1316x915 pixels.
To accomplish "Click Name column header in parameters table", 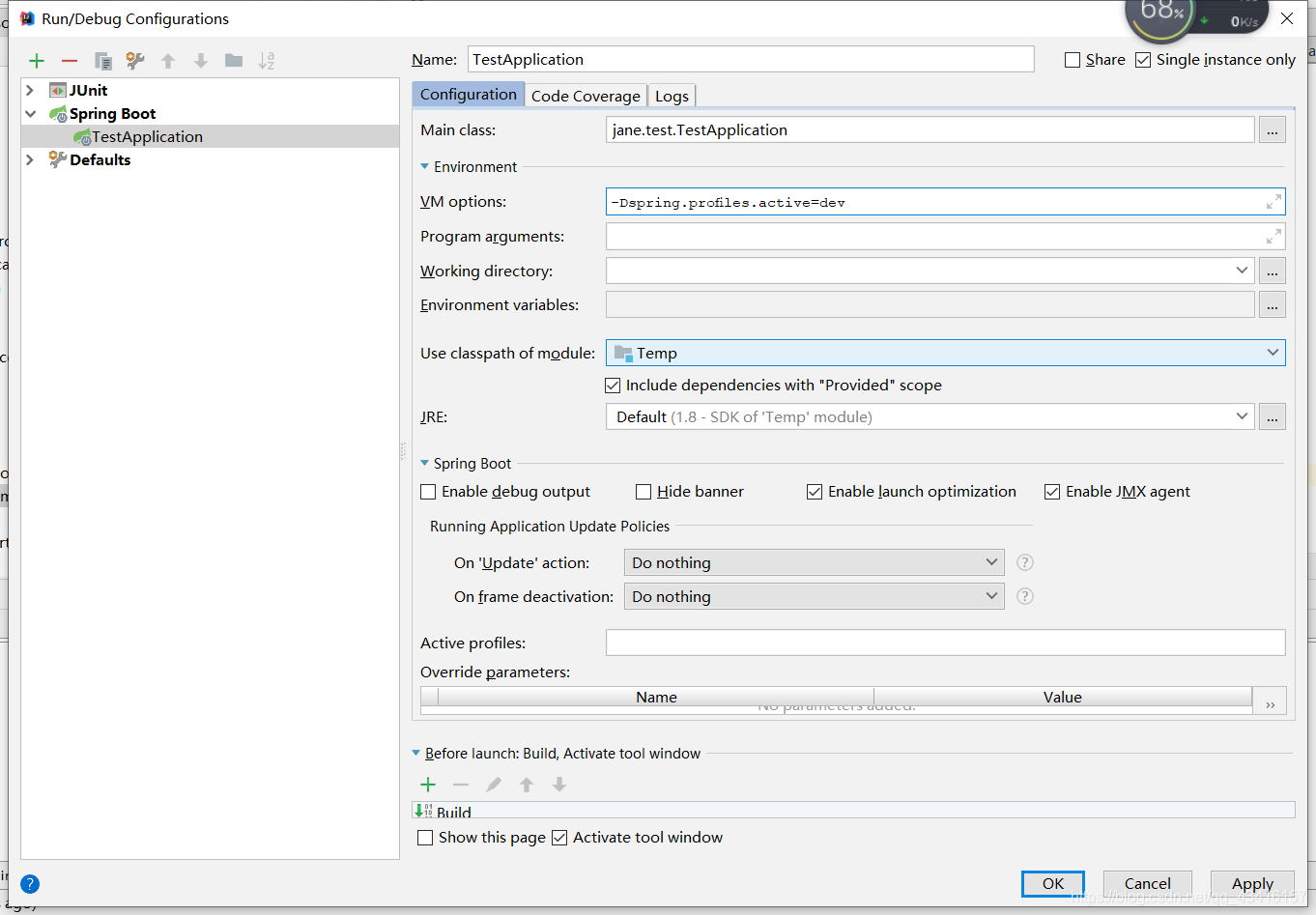I will [x=656, y=697].
